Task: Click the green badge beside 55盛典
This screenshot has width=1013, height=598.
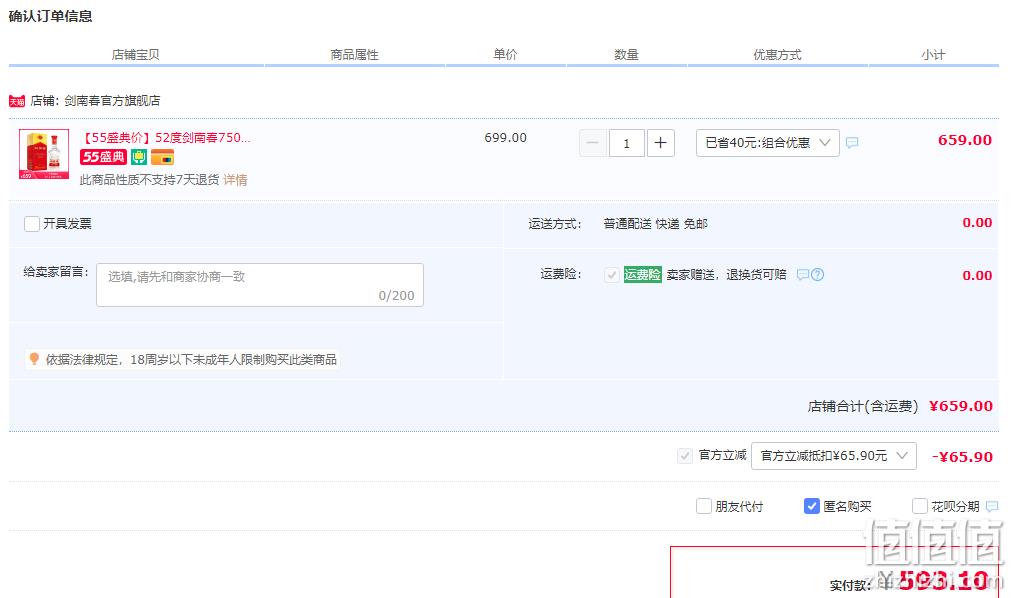Action: pyautogui.click(x=139, y=157)
